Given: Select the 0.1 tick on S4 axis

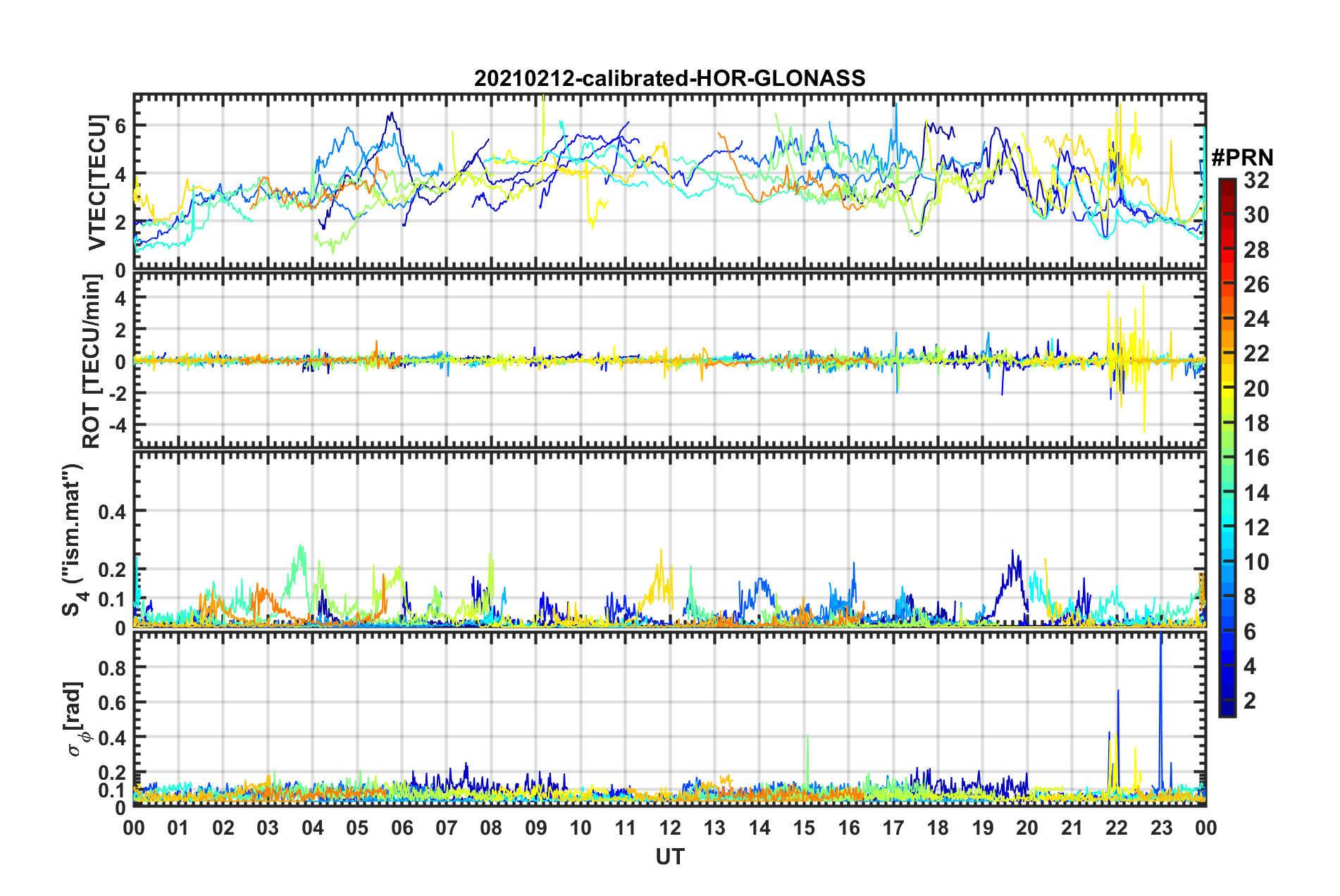Looking at the screenshot, I should (x=112, y=599).
